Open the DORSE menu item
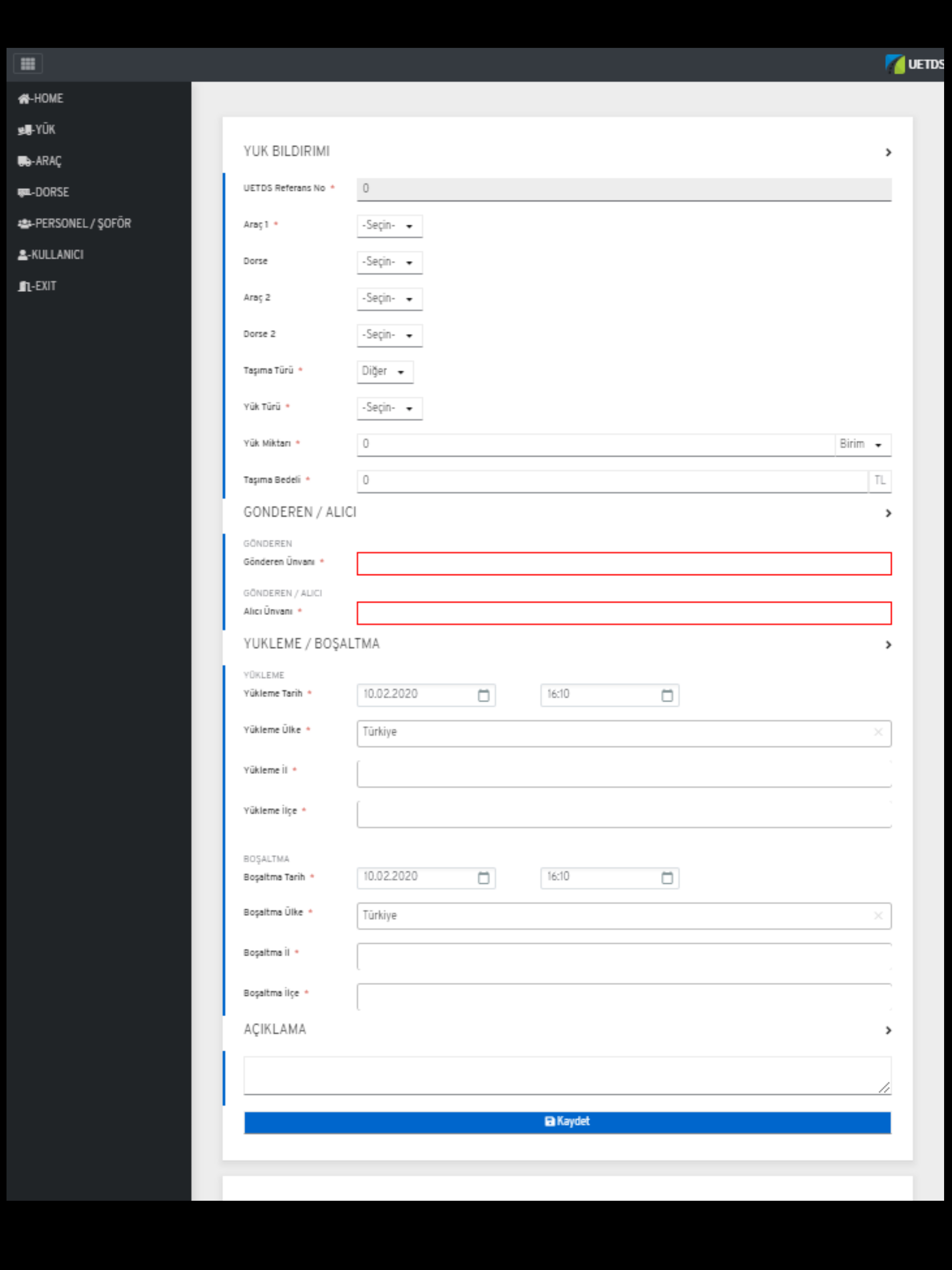Image resolution: width=952 pixels, height=1270 pixels. pyautogui.click(x=44, y=192)
